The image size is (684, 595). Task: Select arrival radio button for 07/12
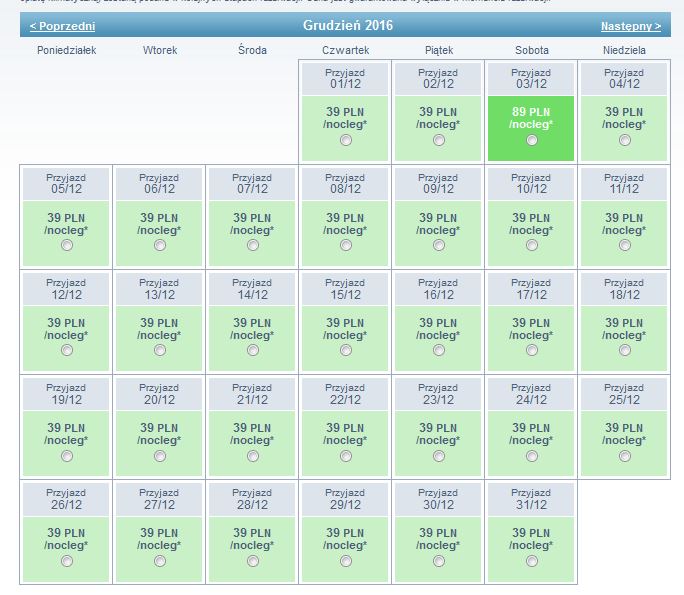tap(253, 245)
